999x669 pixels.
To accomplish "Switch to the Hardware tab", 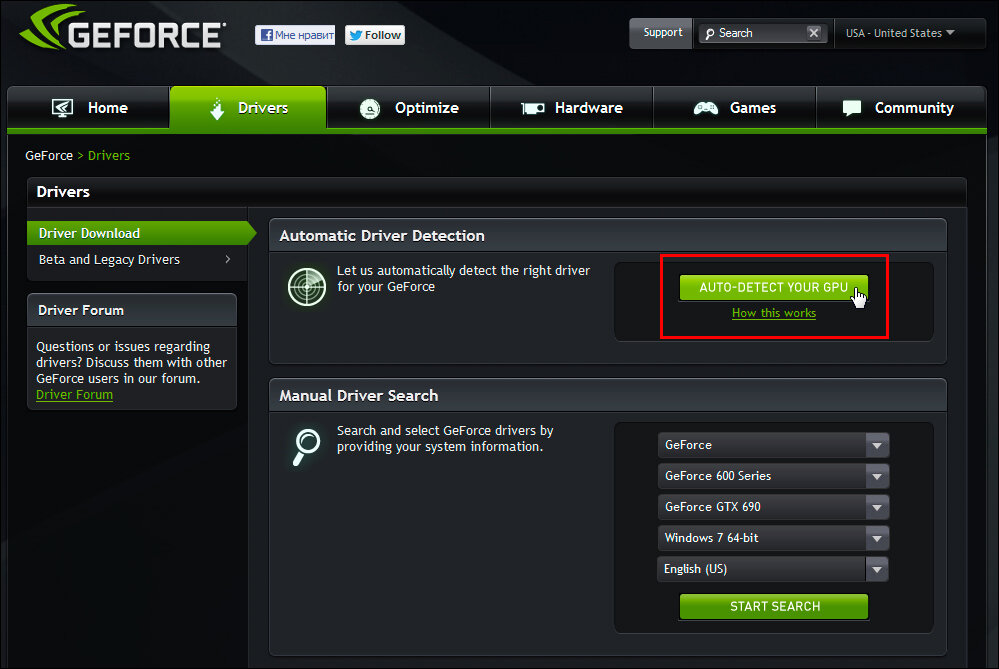I will 571,108.
